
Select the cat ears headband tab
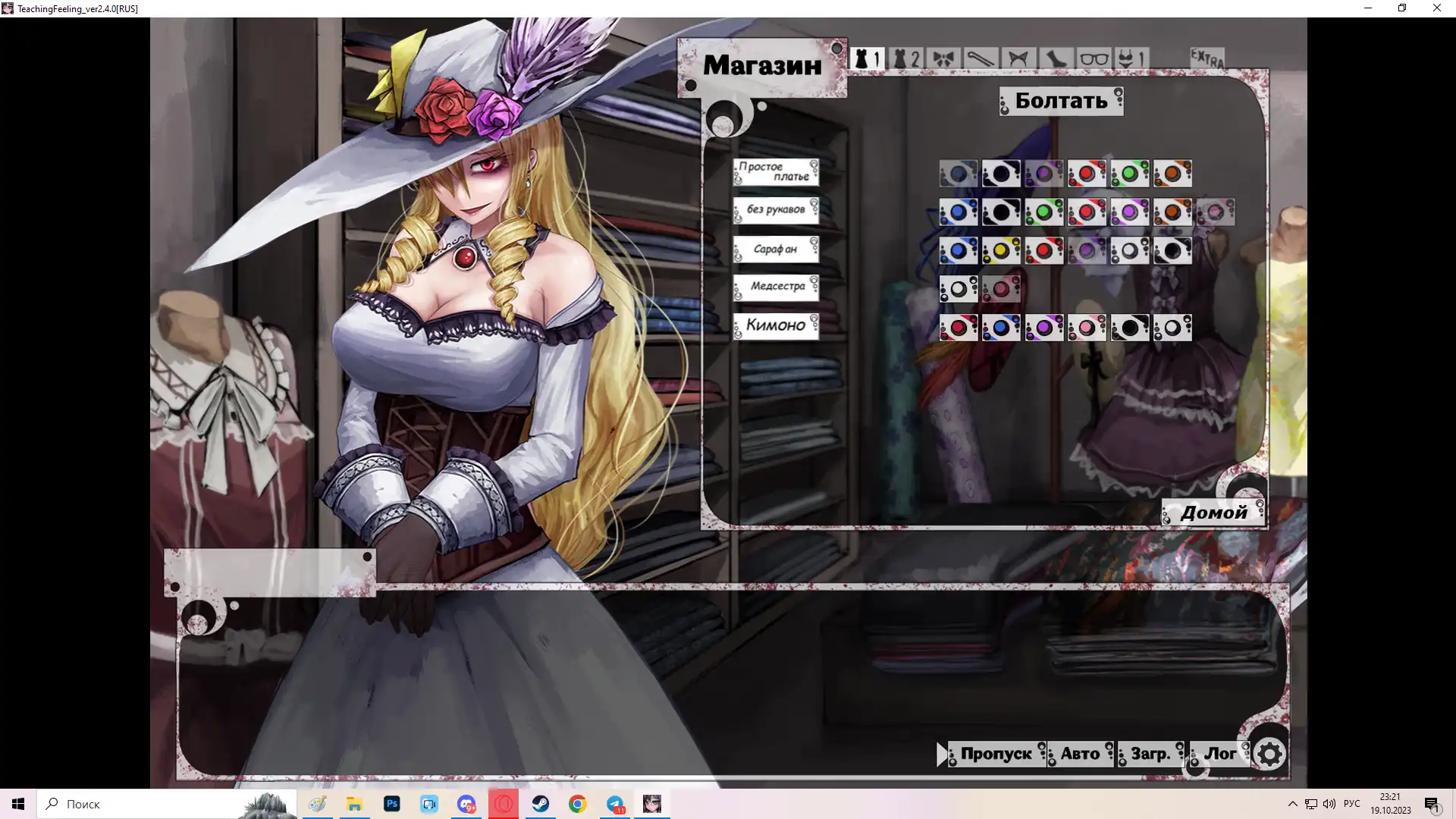point(1018,58)
